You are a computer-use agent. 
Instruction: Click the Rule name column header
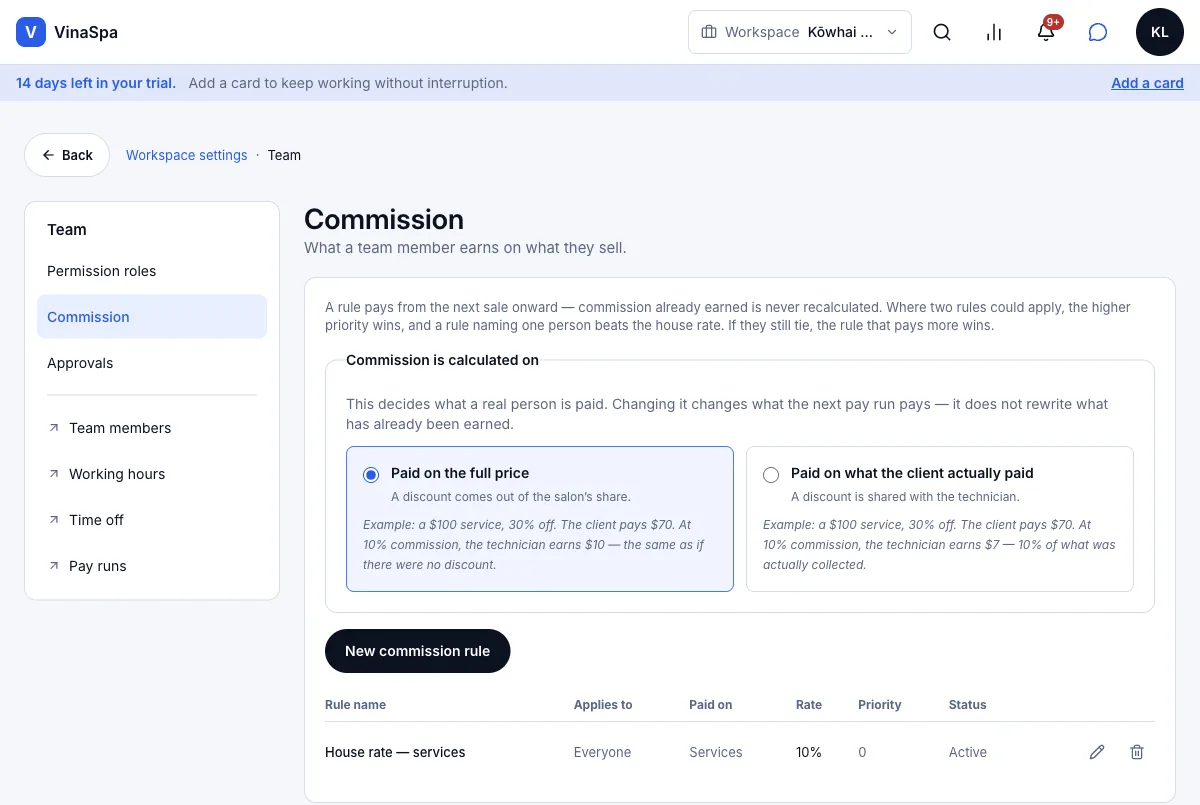click(355, 705)
